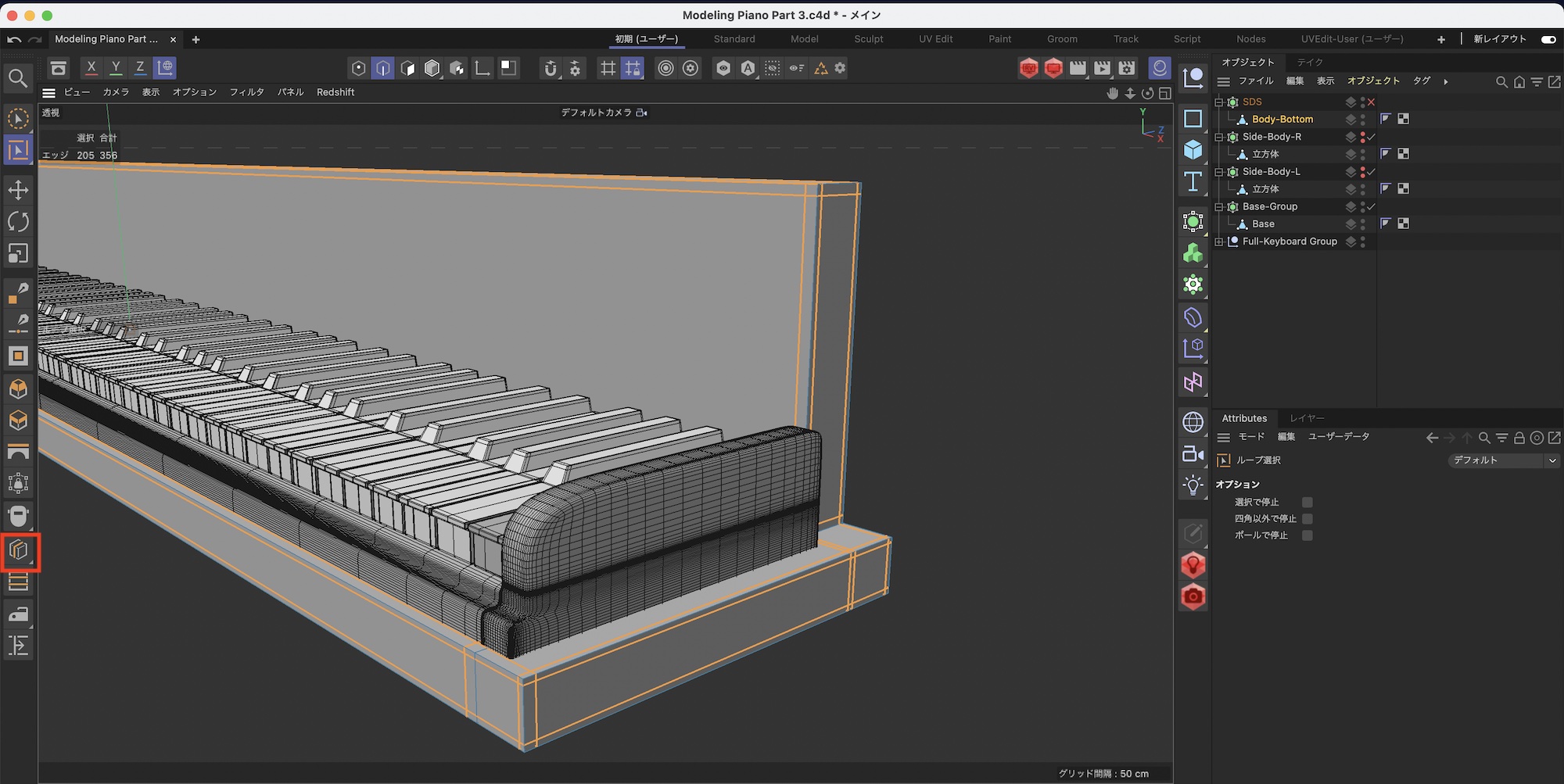Viewport: 1564px width, 784px height.
Task: Expand the Full-Keyboard Group tree item
Action: pyautogui.click(x=1218, y=242)
